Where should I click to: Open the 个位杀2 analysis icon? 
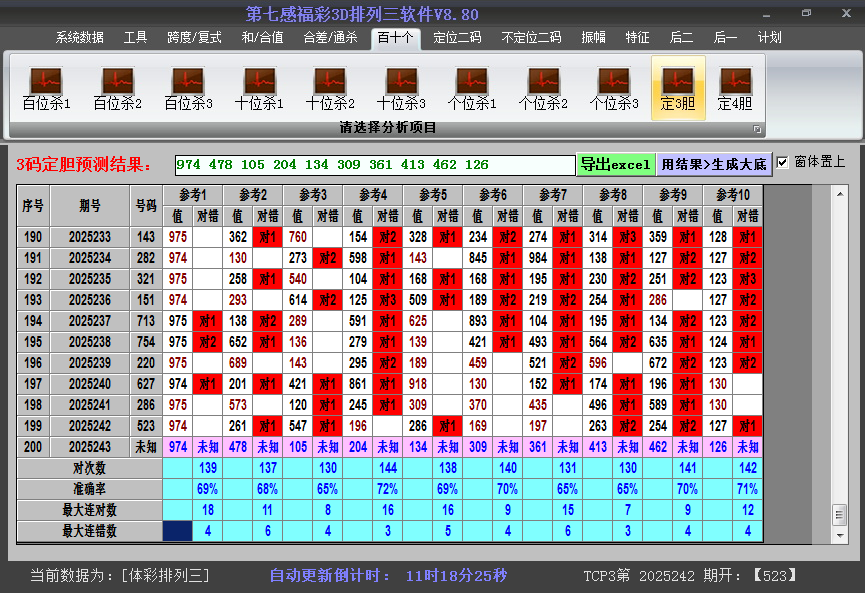tap(543, 88)
